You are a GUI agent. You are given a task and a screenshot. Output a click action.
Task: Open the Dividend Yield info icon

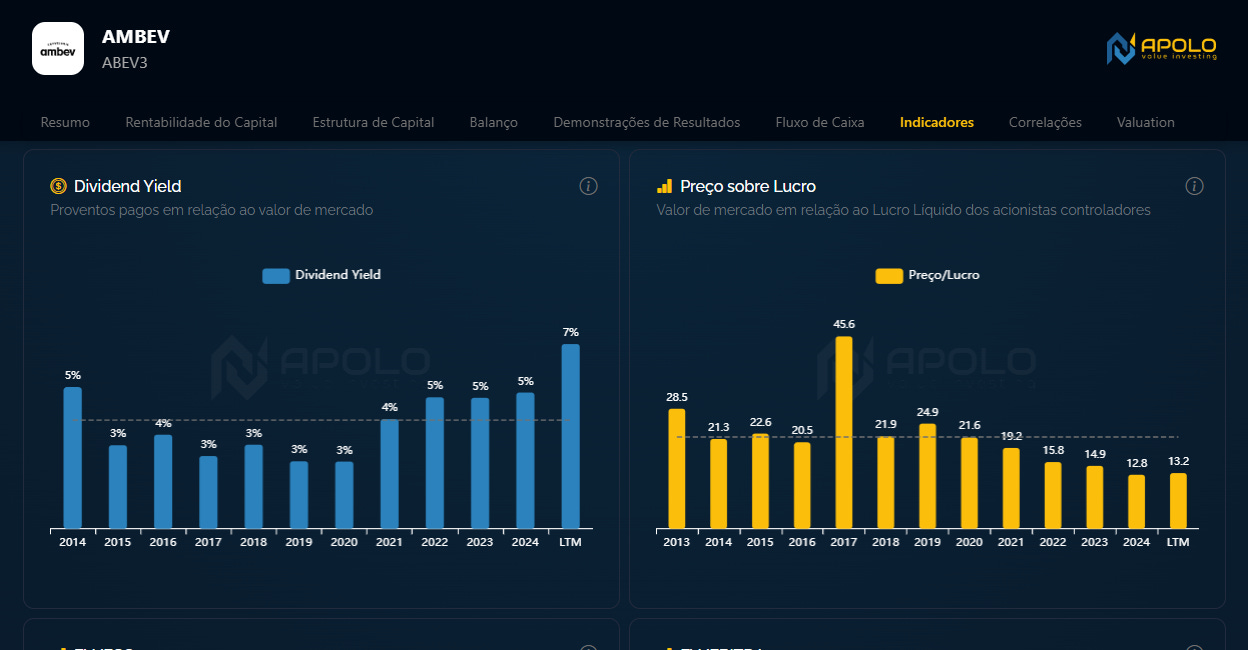589,186
